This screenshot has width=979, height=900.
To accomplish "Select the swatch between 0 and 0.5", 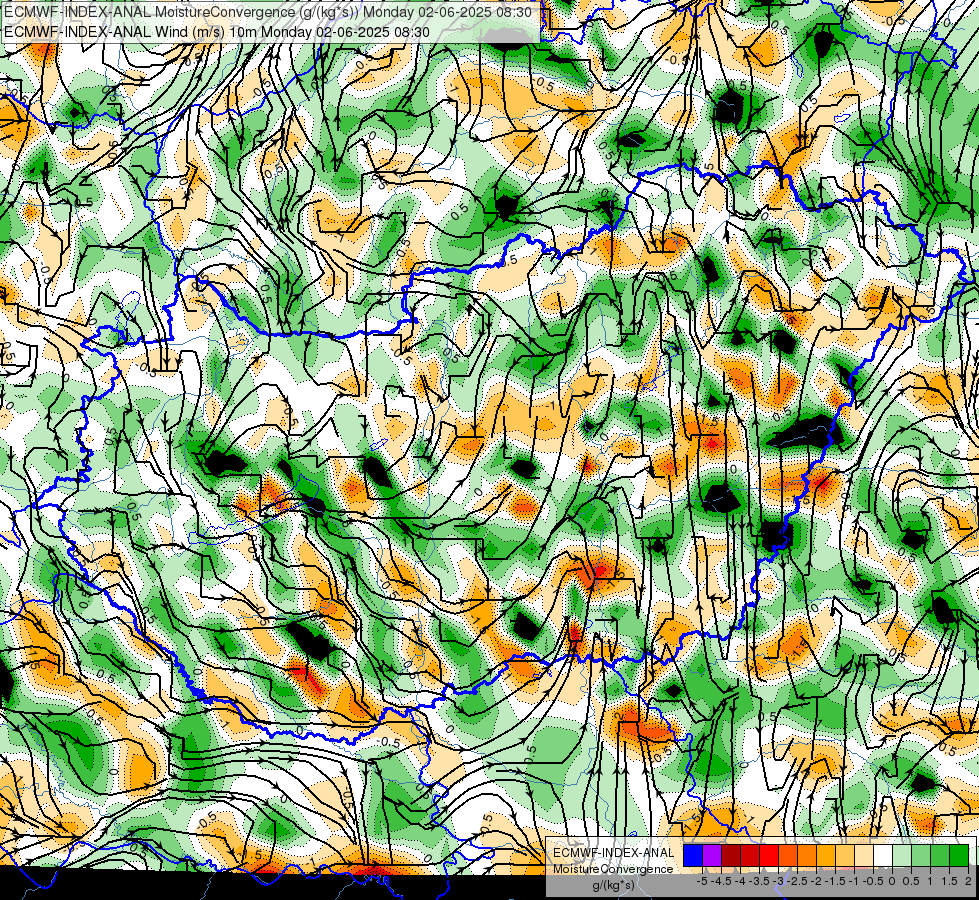I will coord(902,855).
